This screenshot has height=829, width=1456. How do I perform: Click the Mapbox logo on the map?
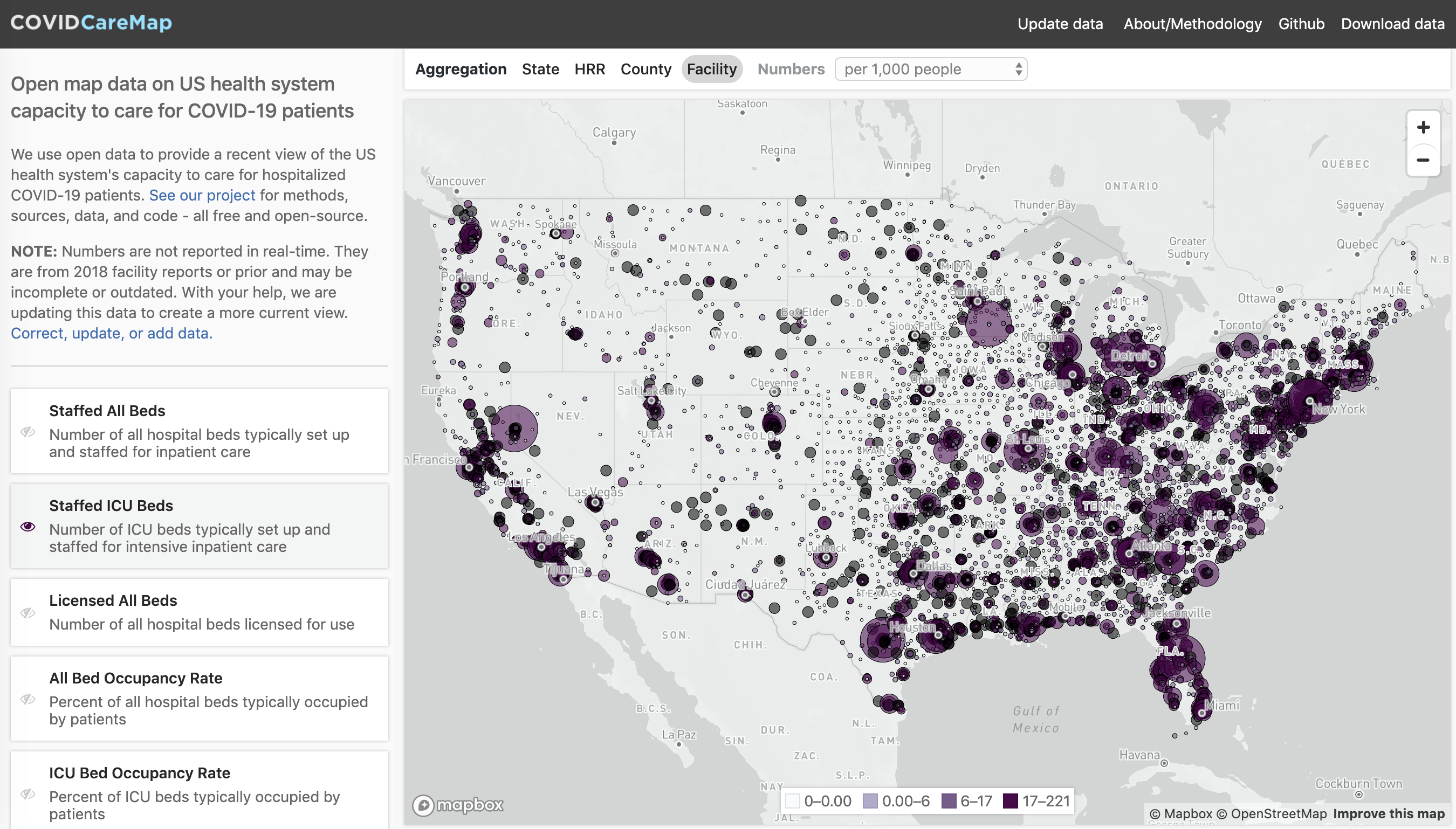458,805
